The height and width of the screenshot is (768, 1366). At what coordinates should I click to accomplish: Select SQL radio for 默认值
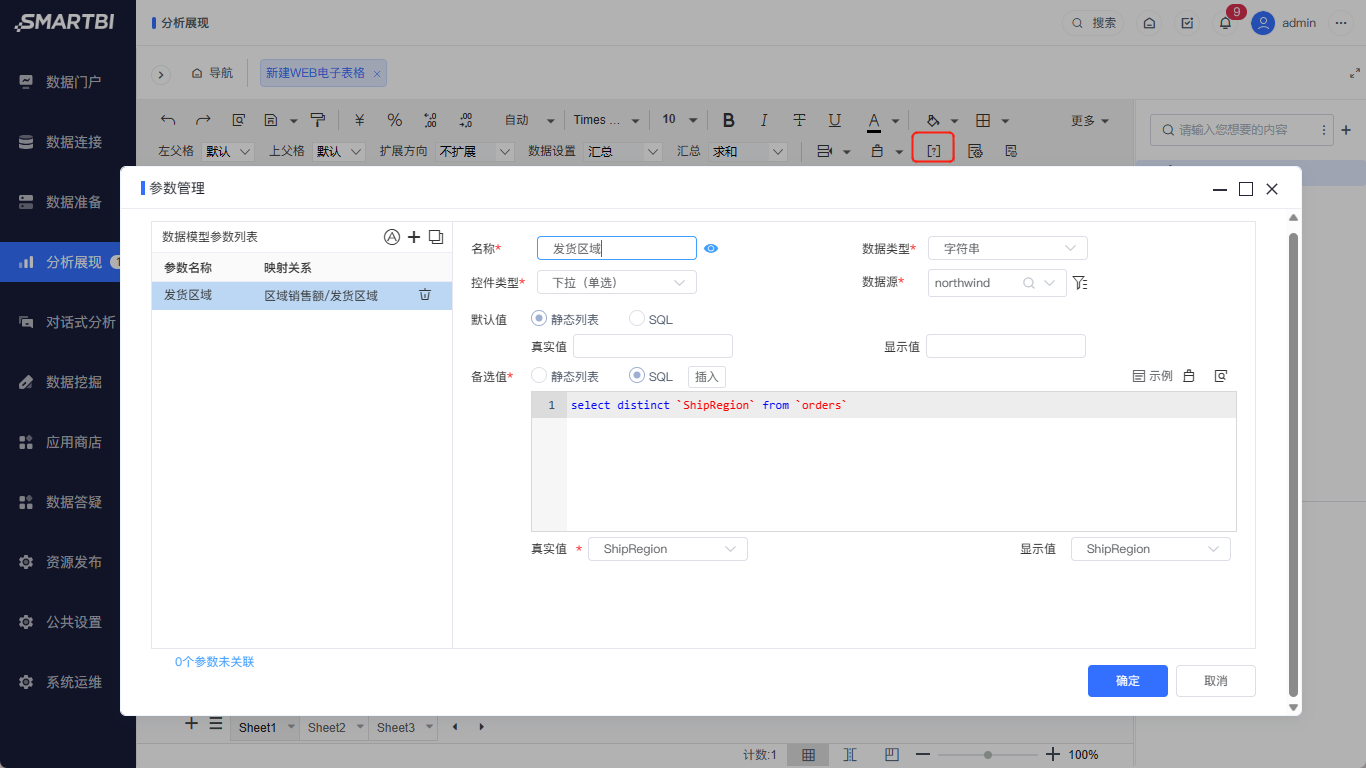tap(637, 318)
